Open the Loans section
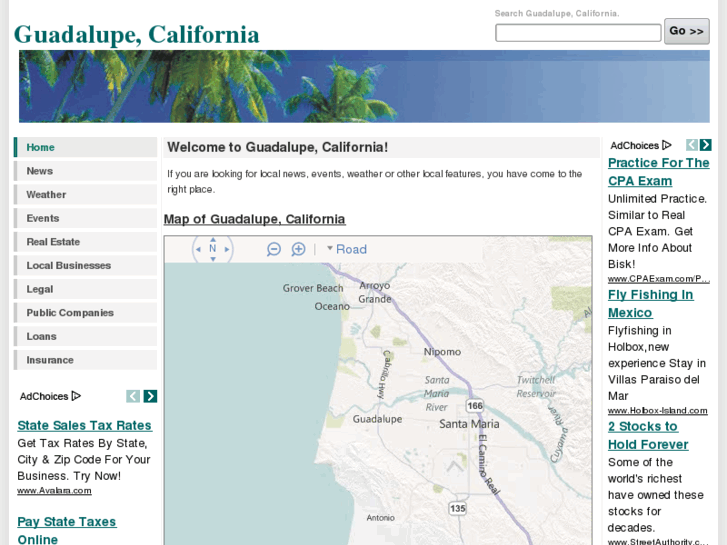The width and height of the screenshot is (727, 545). point(85,336)
